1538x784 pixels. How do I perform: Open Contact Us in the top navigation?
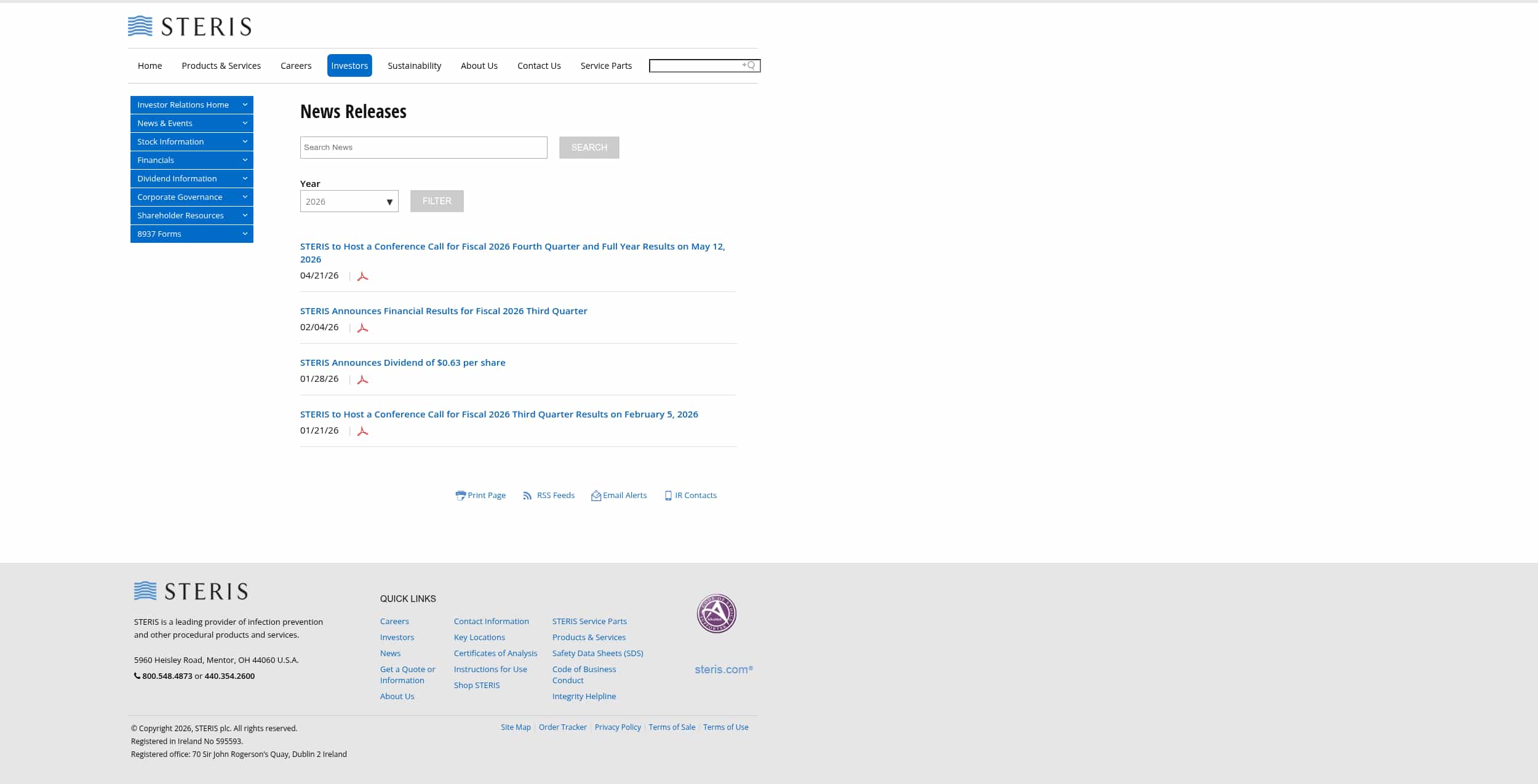(539, 66)
